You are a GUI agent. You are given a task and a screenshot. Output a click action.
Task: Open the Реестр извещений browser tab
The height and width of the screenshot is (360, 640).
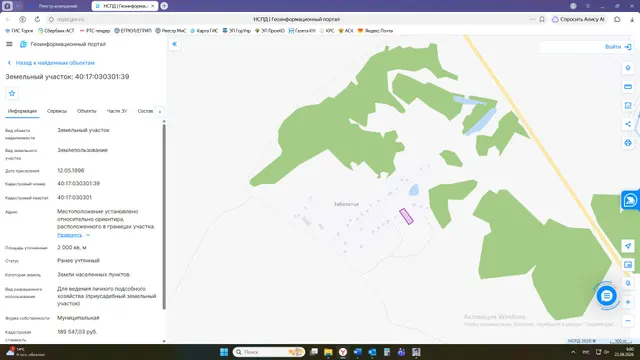57,6
